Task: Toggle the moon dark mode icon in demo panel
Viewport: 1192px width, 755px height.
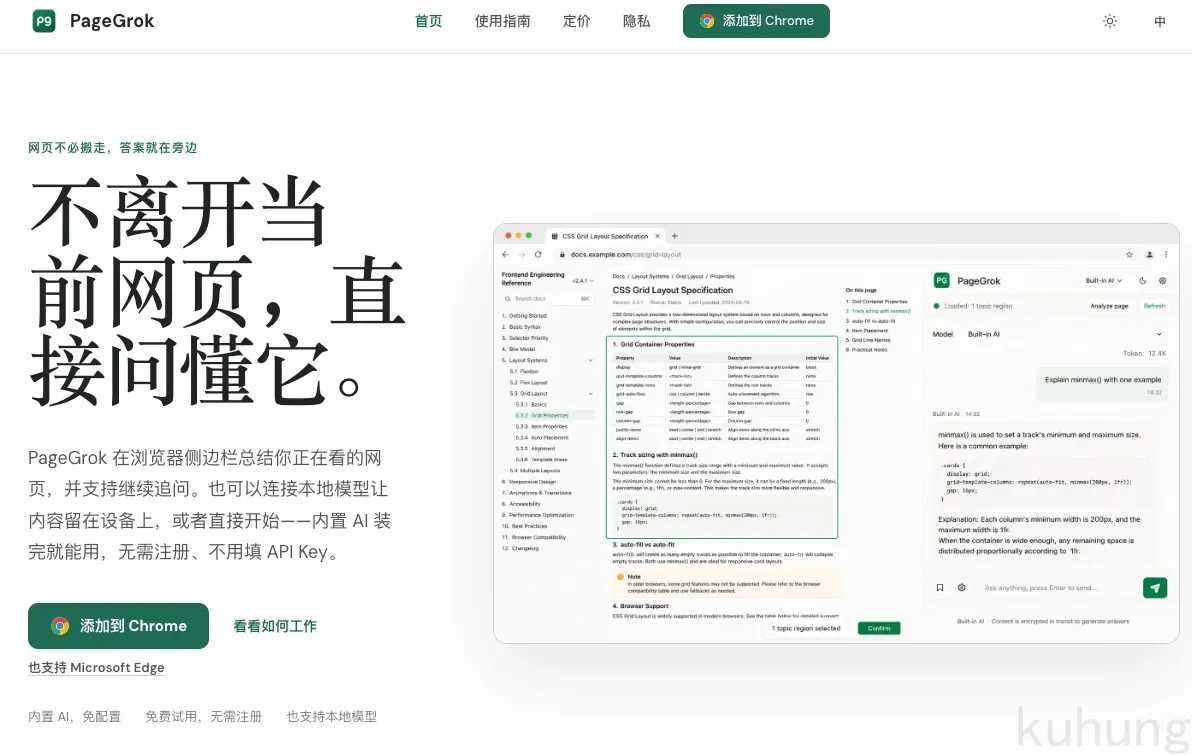Action: coord(1143,281)
